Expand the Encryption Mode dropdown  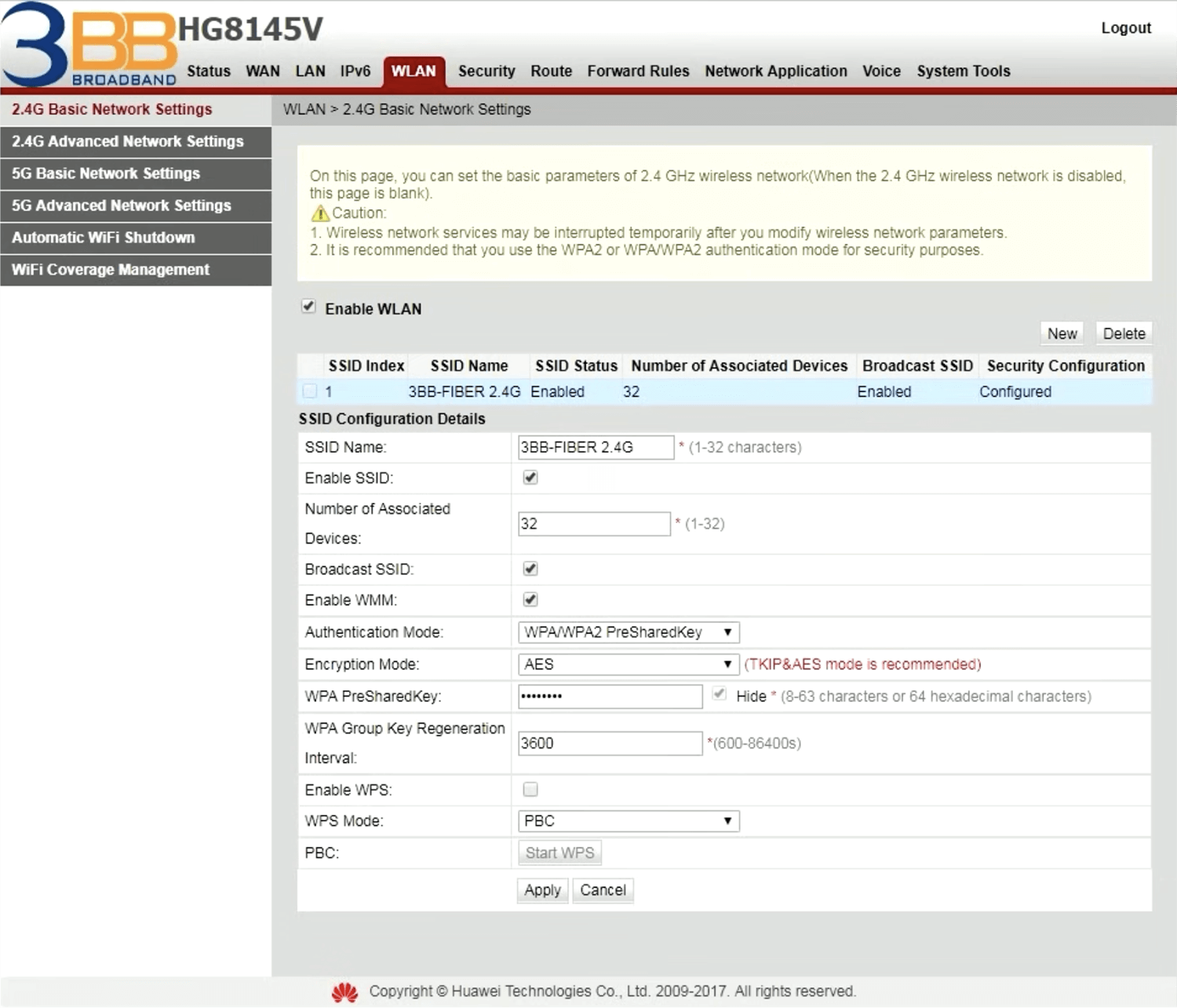click(628, 664)
